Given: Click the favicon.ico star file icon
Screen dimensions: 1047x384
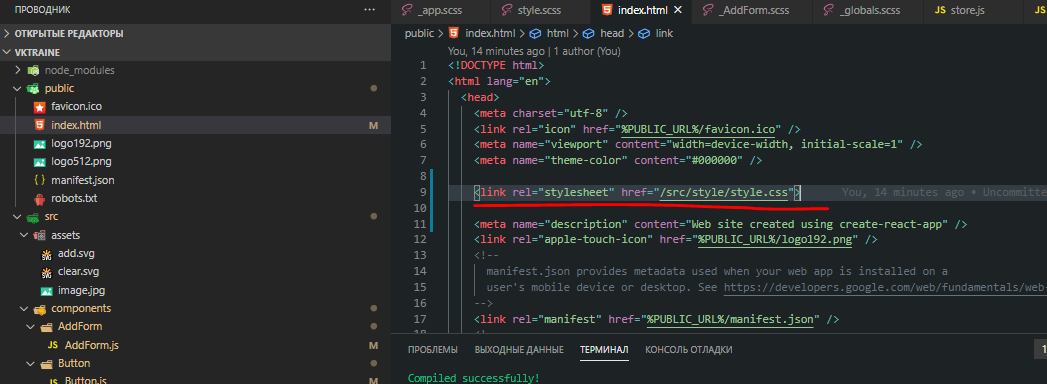Looking at the screenshot, I should [x=39, y=107].
